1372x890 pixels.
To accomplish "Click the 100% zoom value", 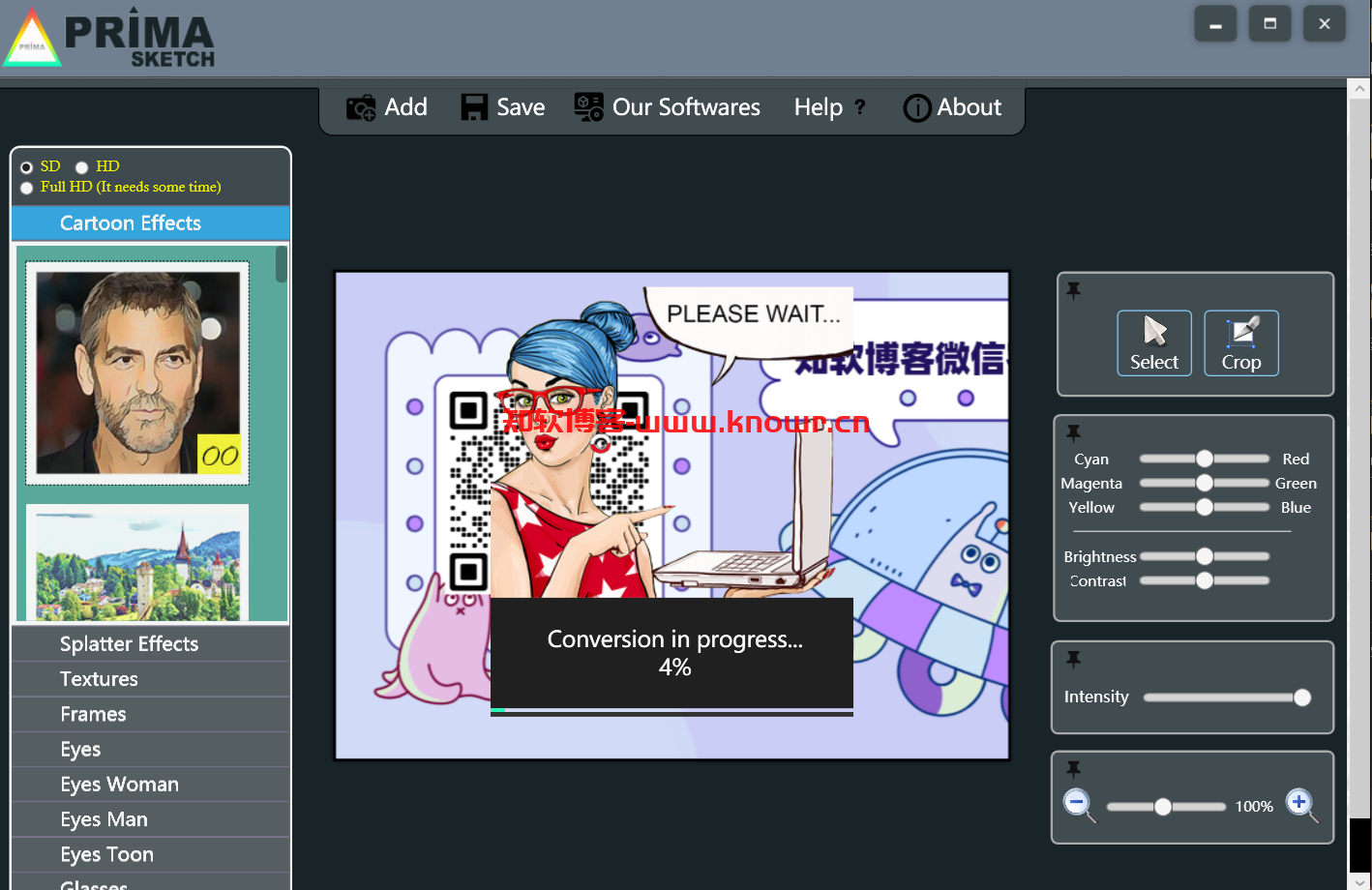I will click(x=1254, y=807).
